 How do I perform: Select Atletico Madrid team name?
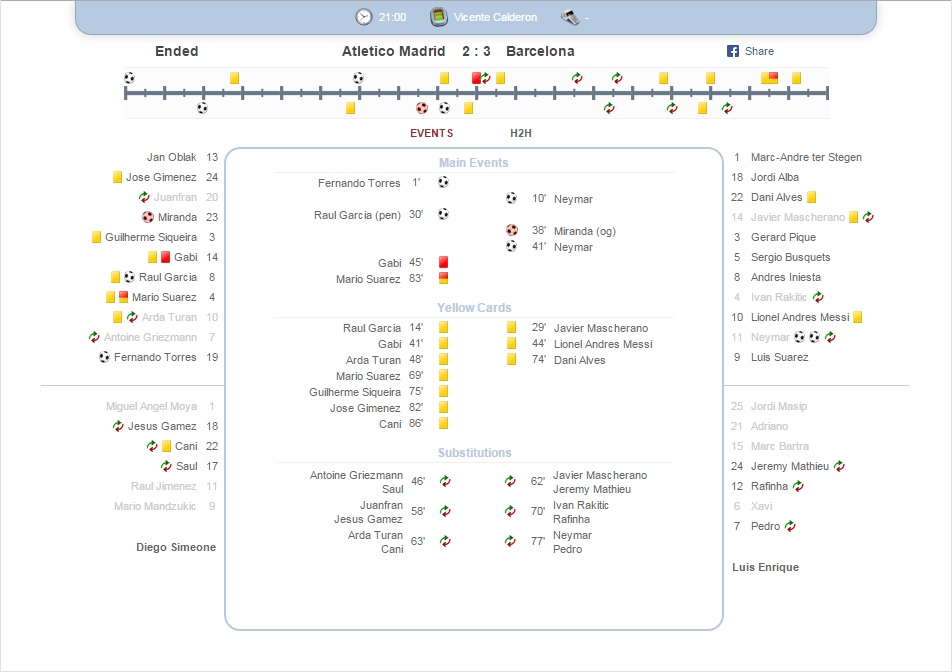pyautogui.click(x=393, y=51)
